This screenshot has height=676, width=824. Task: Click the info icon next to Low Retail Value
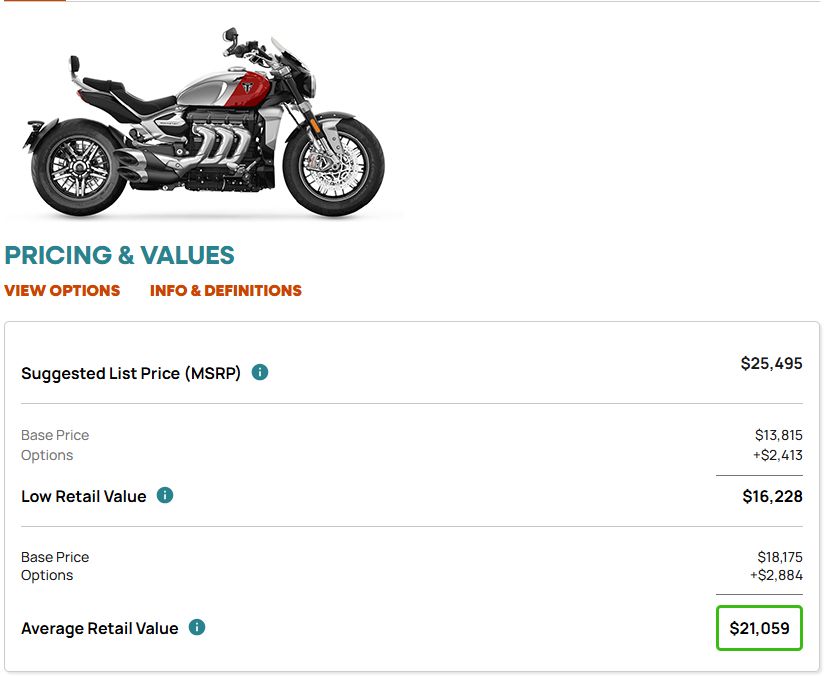tap(165, 495)
